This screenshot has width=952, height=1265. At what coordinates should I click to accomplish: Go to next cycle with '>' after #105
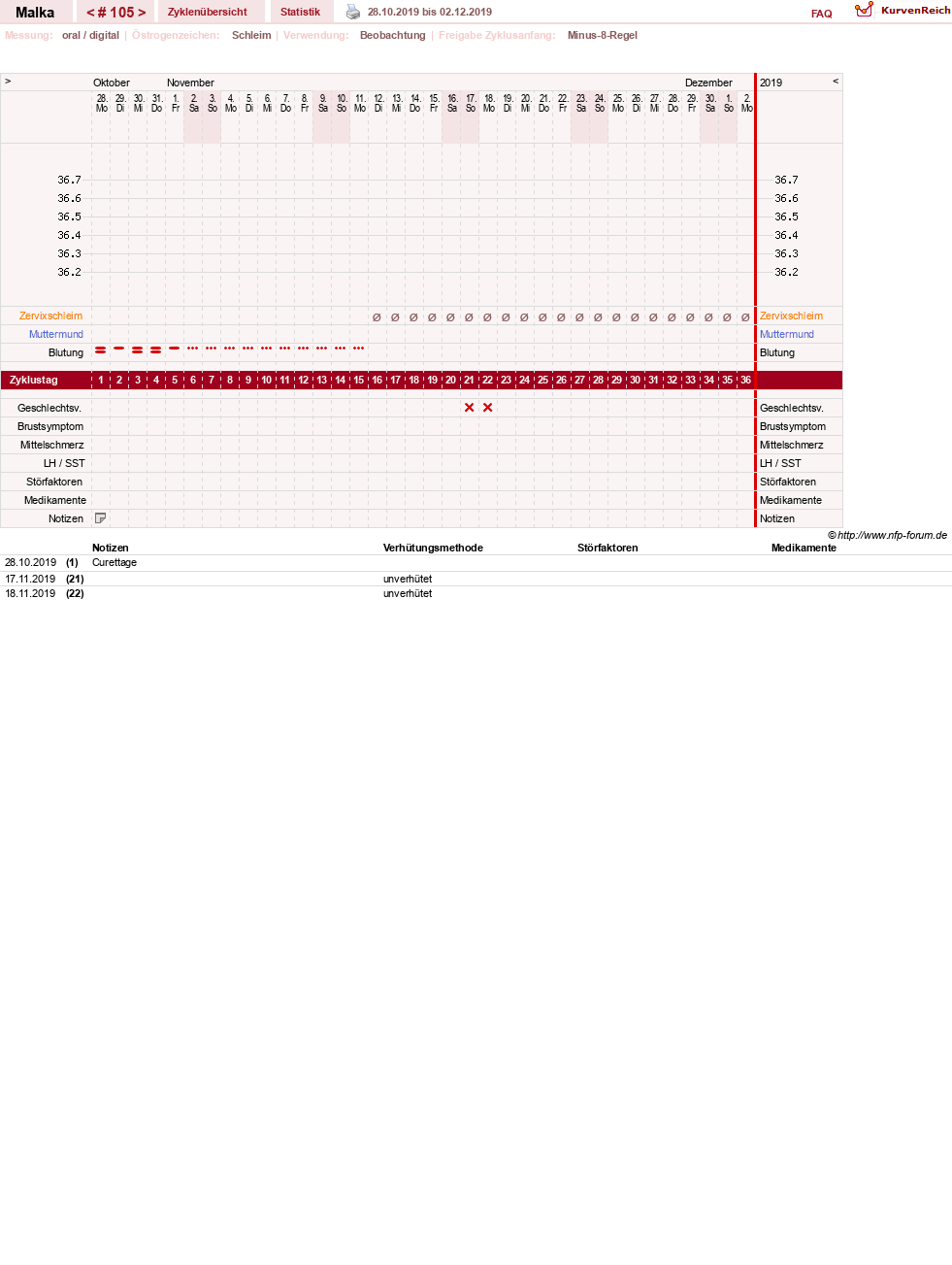pyautogui.click(x=143, y=13)
